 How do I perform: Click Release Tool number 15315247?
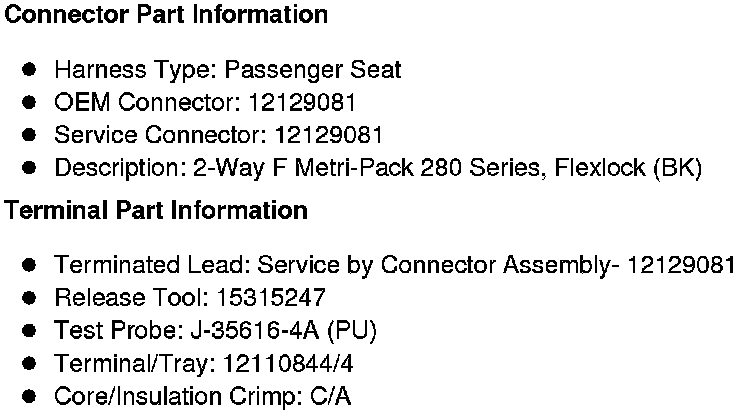click(x=270, y=298)
